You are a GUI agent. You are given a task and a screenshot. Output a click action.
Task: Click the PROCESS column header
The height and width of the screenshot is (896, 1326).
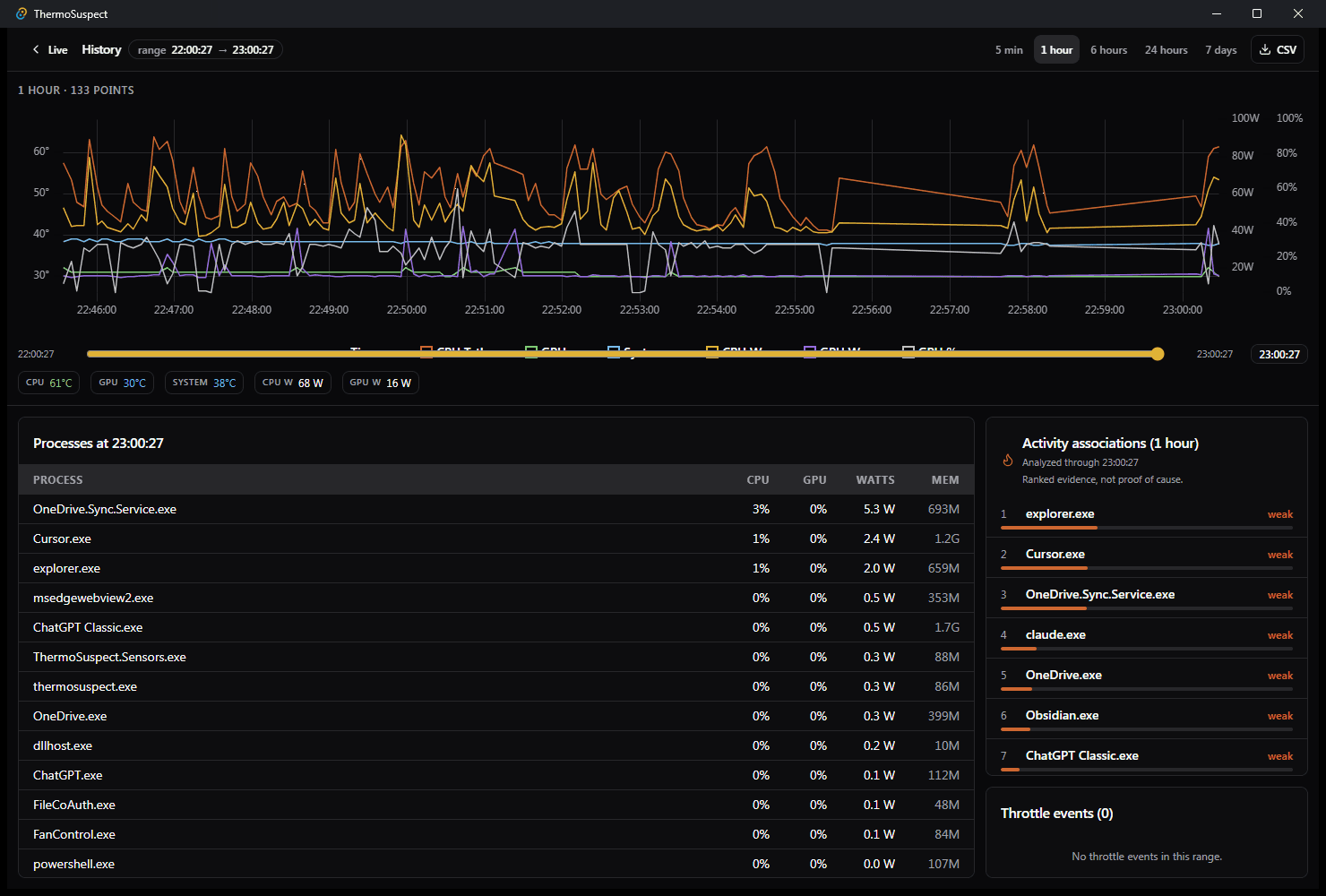click(x=58, y=480)
